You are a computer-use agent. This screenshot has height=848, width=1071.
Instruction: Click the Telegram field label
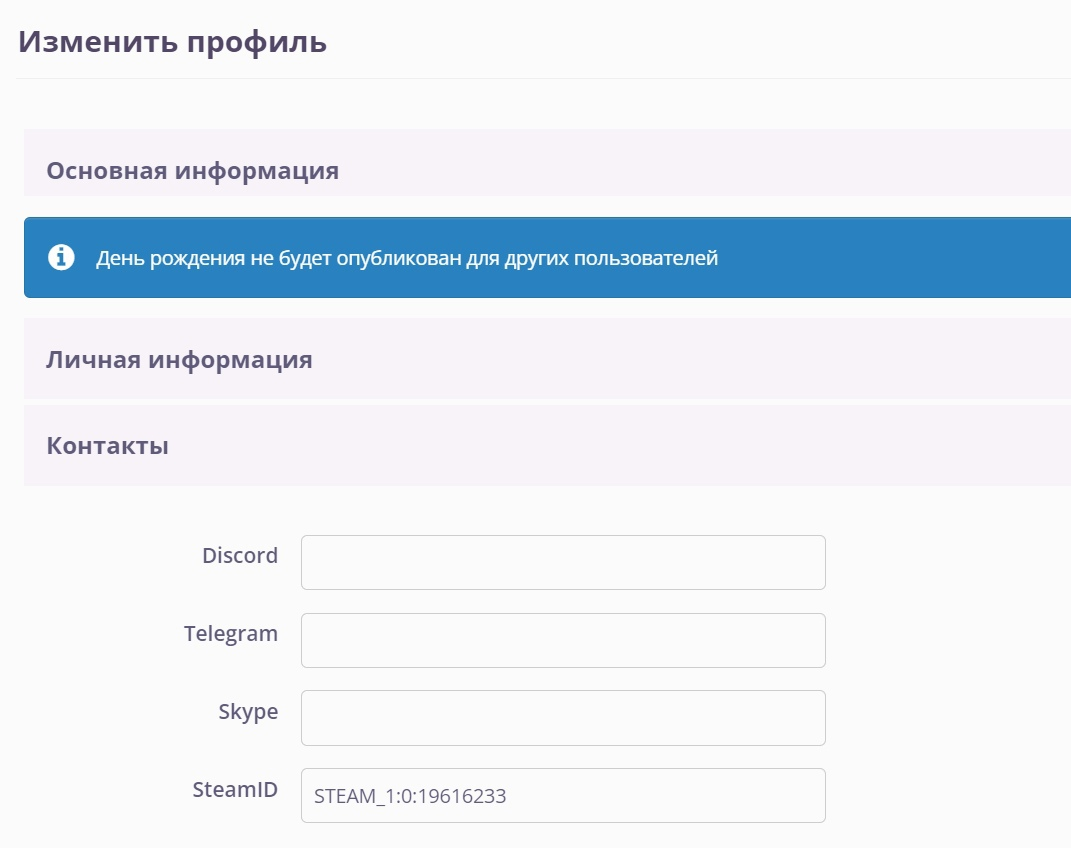click(231, 633)
